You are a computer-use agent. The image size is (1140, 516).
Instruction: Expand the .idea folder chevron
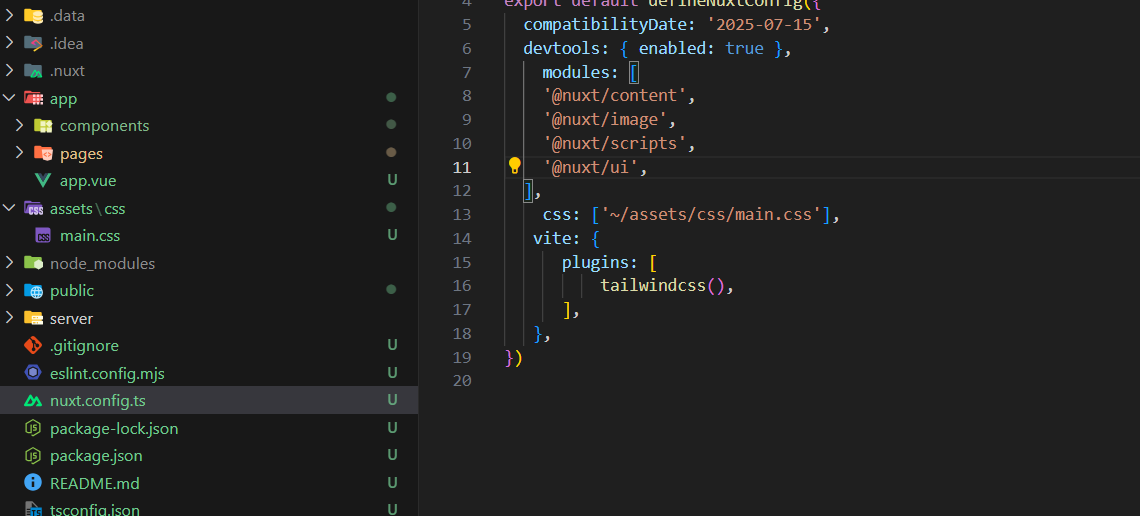tap(9, 43)
